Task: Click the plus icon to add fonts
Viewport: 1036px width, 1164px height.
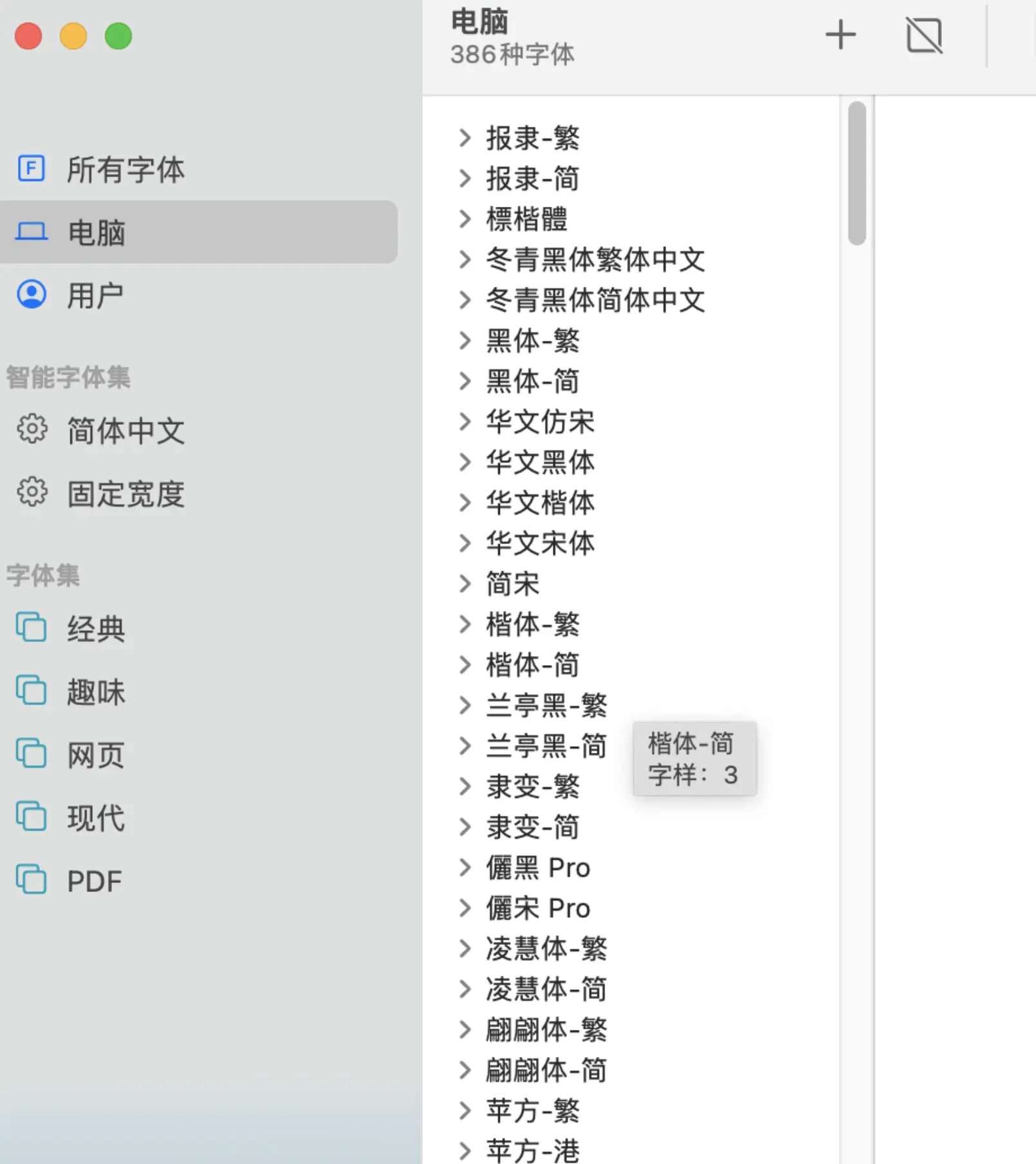Action: point(840,35)
